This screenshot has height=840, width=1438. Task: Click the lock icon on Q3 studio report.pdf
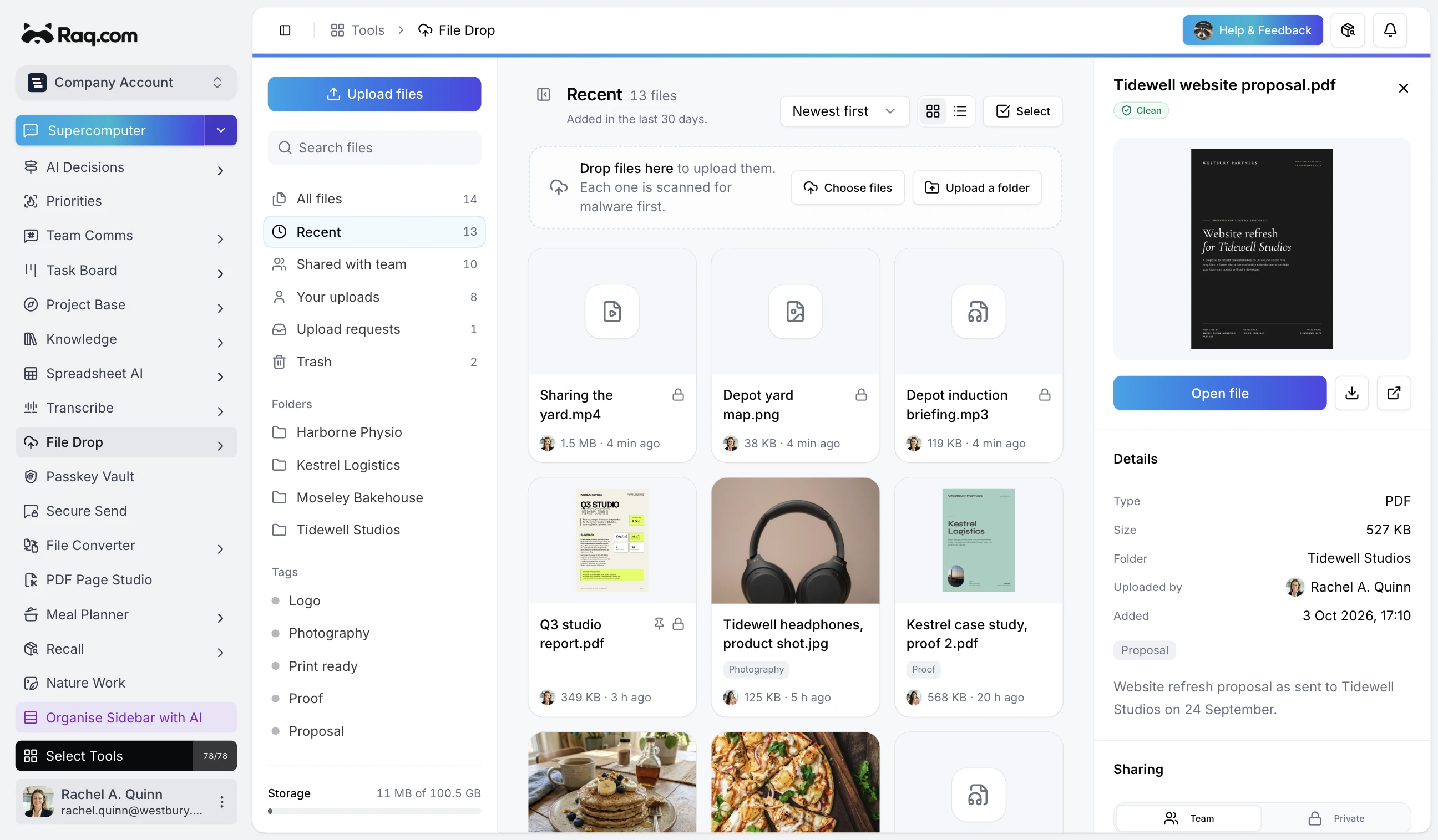(x=677, y=623)
